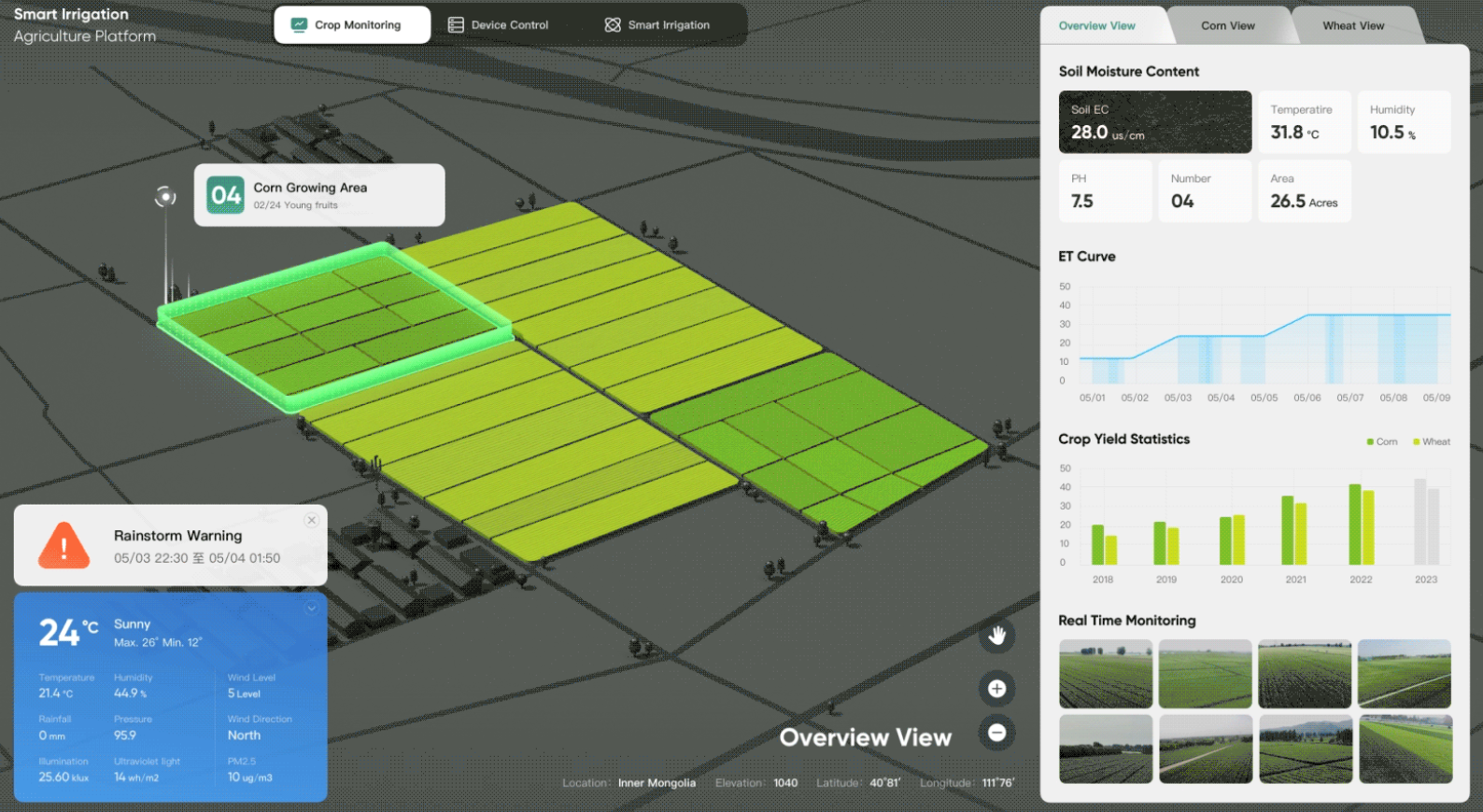Switch to the Corn View tab
Screen dimensions: 1483x812
pos(1227,26)
